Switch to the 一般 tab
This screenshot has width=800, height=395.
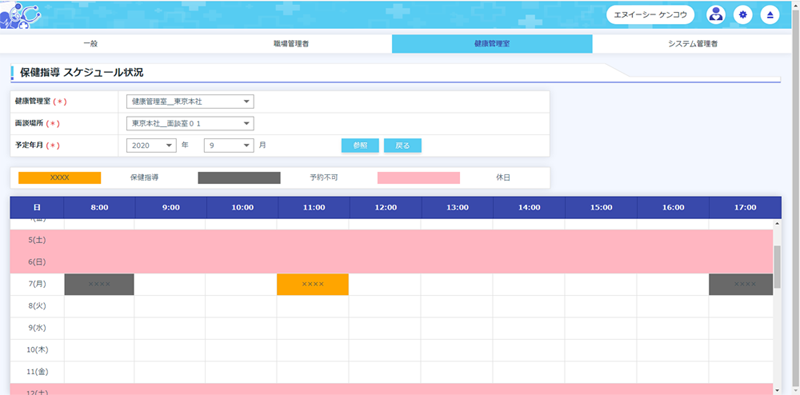(90, 44)
